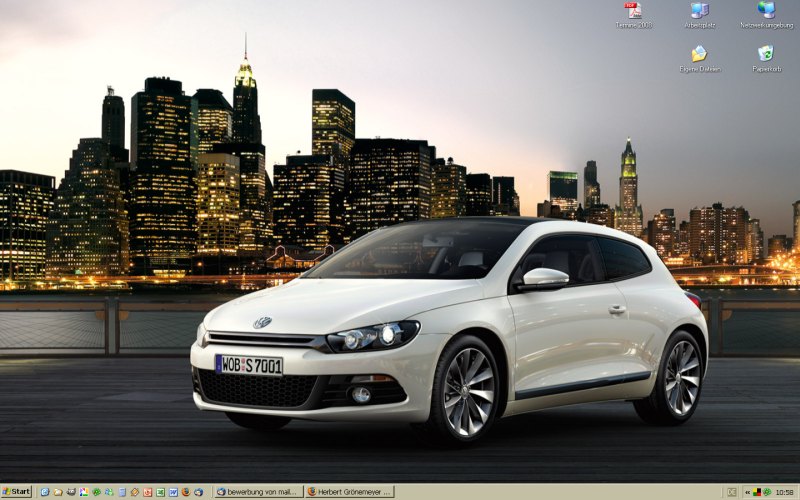Switch to the 'bewerbung von mail...' taskbar window
The image size is (800, 500).
[259, 492]
